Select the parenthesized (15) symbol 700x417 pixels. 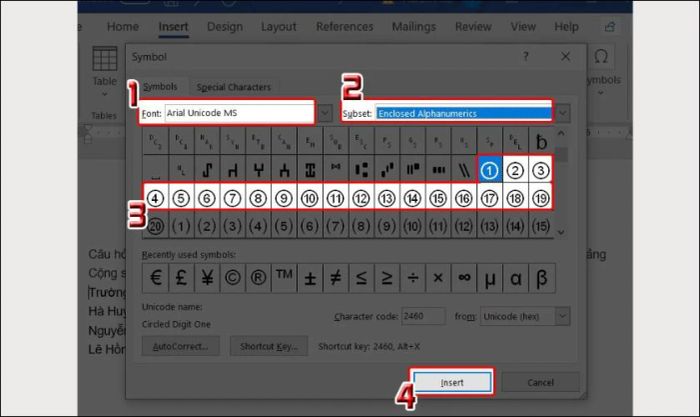tap(541, 226)
